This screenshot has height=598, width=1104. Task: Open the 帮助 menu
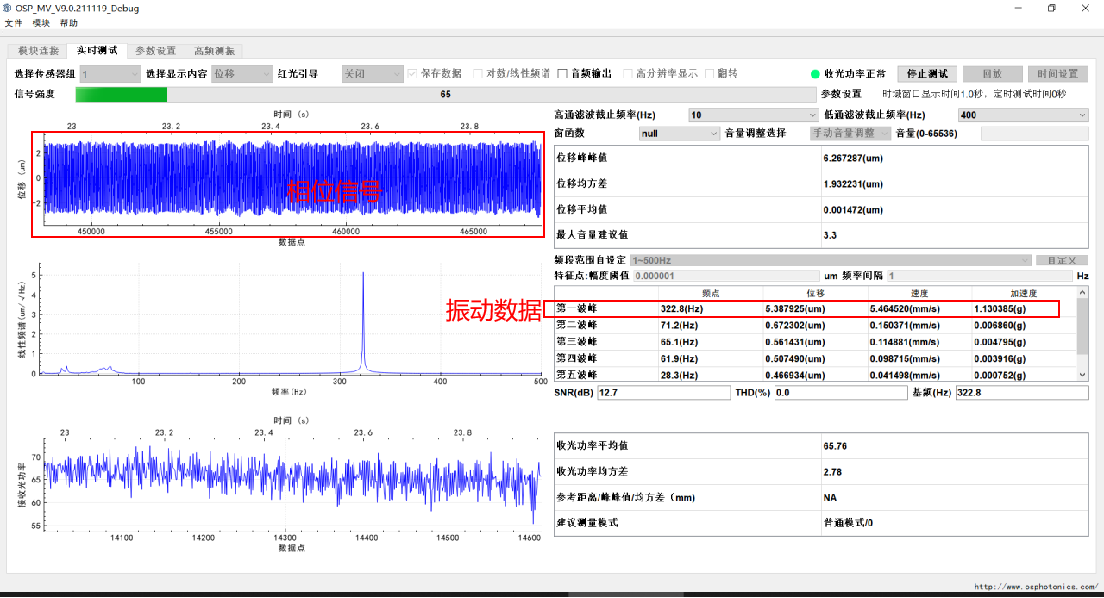[x=69, y=23]
